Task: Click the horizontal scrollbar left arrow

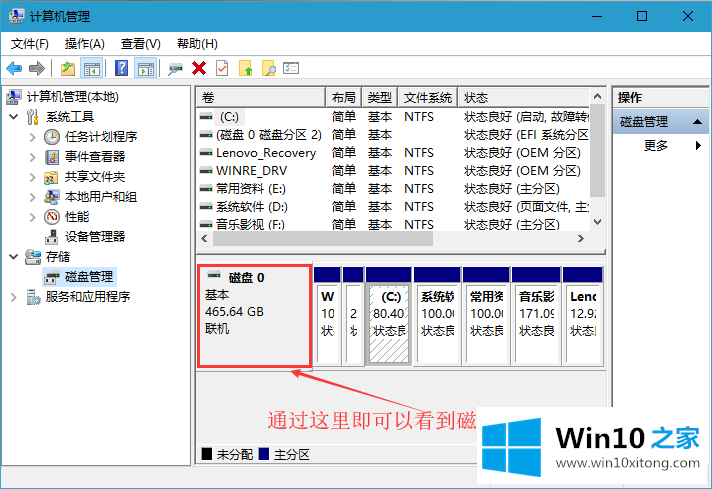Action: [204, 238]
